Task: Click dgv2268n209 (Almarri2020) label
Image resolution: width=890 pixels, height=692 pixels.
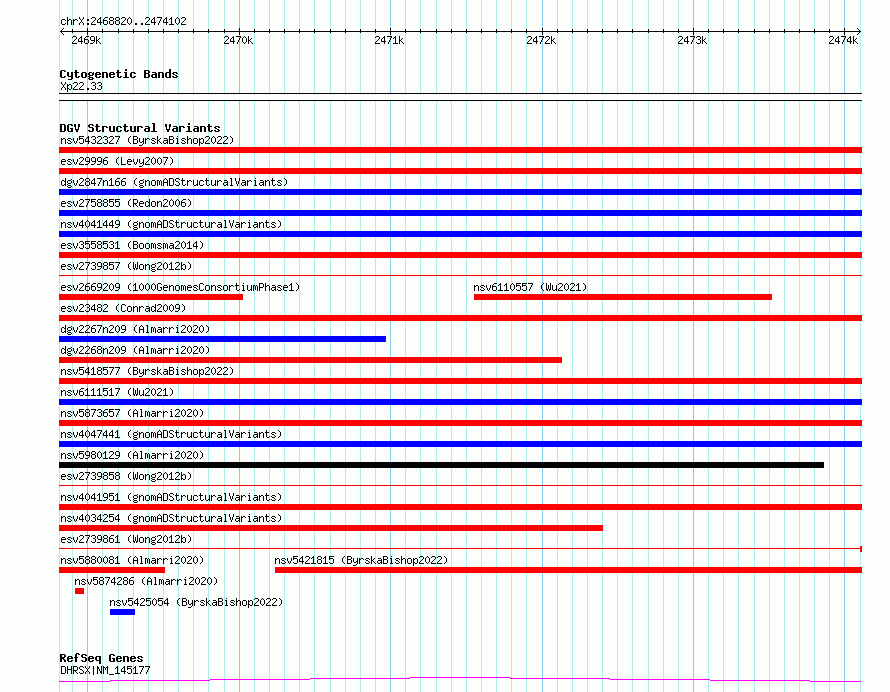Action: [135, 350]
